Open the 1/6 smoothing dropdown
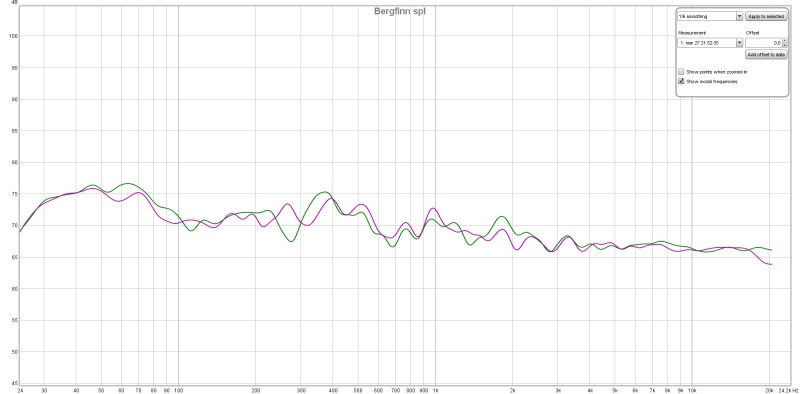The width and height of the screenshot is (800, 394). pyautogui.click(x=710, y=16)
